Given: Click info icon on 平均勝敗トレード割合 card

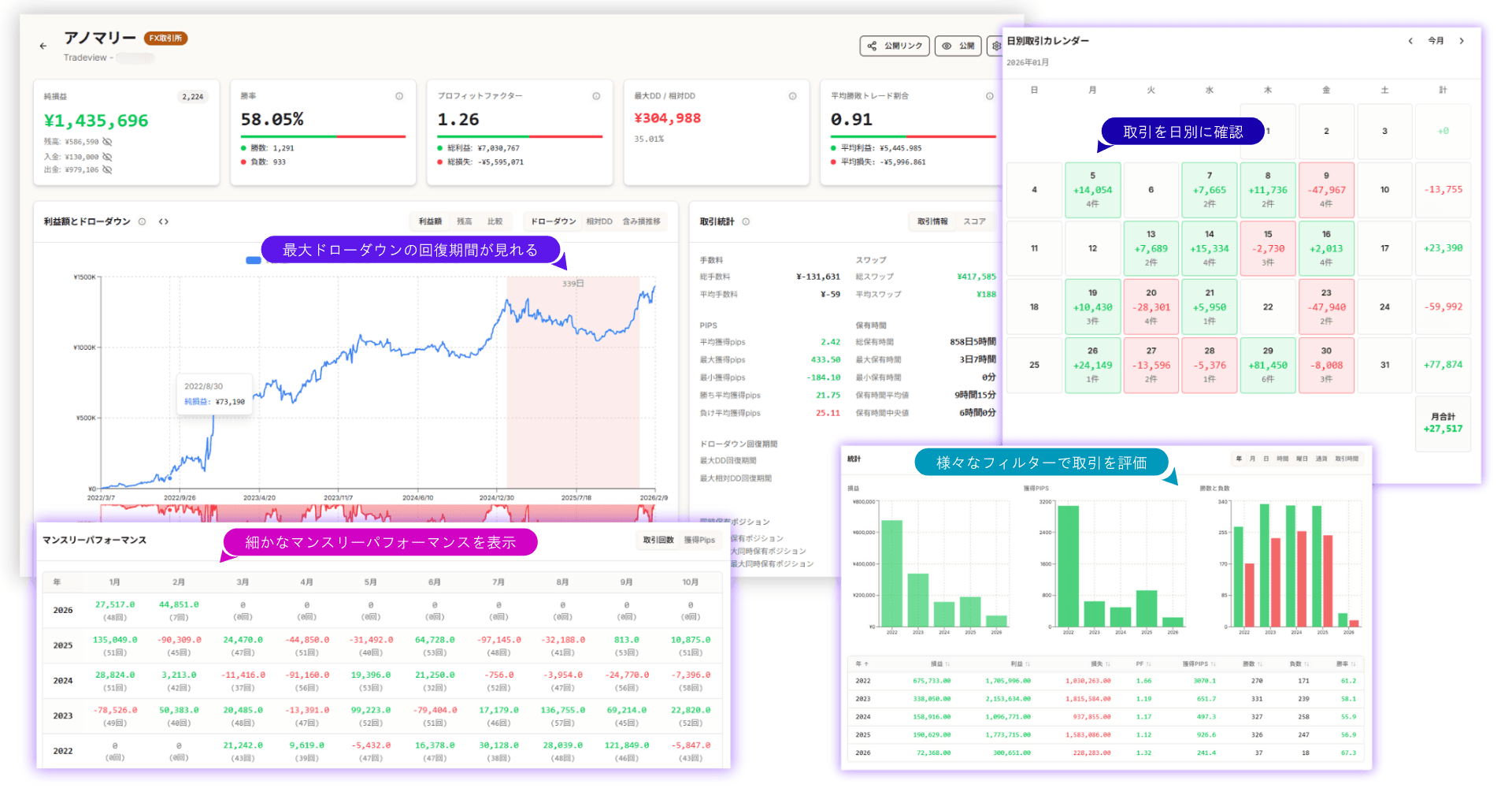Looking at the screenshot, I should [990, 96].
